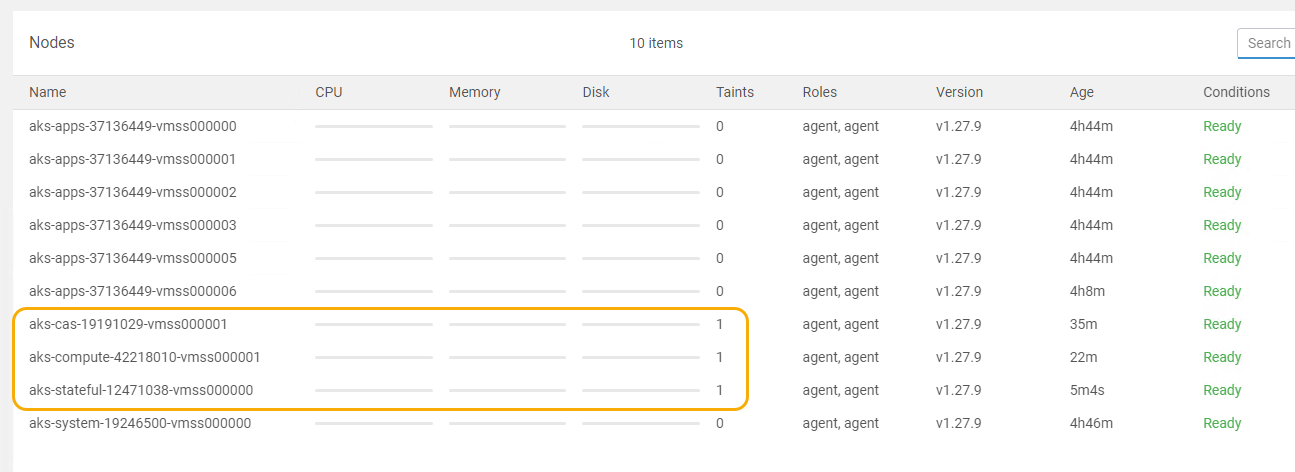The image size is (1295, 472).
Task: Sort nodes by Age column
Action: tap(1082, 92)
